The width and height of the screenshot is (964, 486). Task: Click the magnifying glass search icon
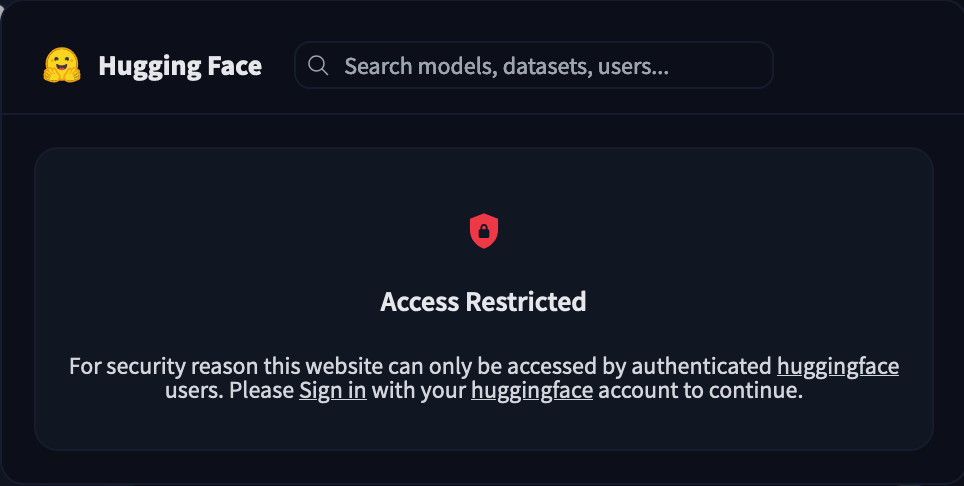click(x=319, y=66)
